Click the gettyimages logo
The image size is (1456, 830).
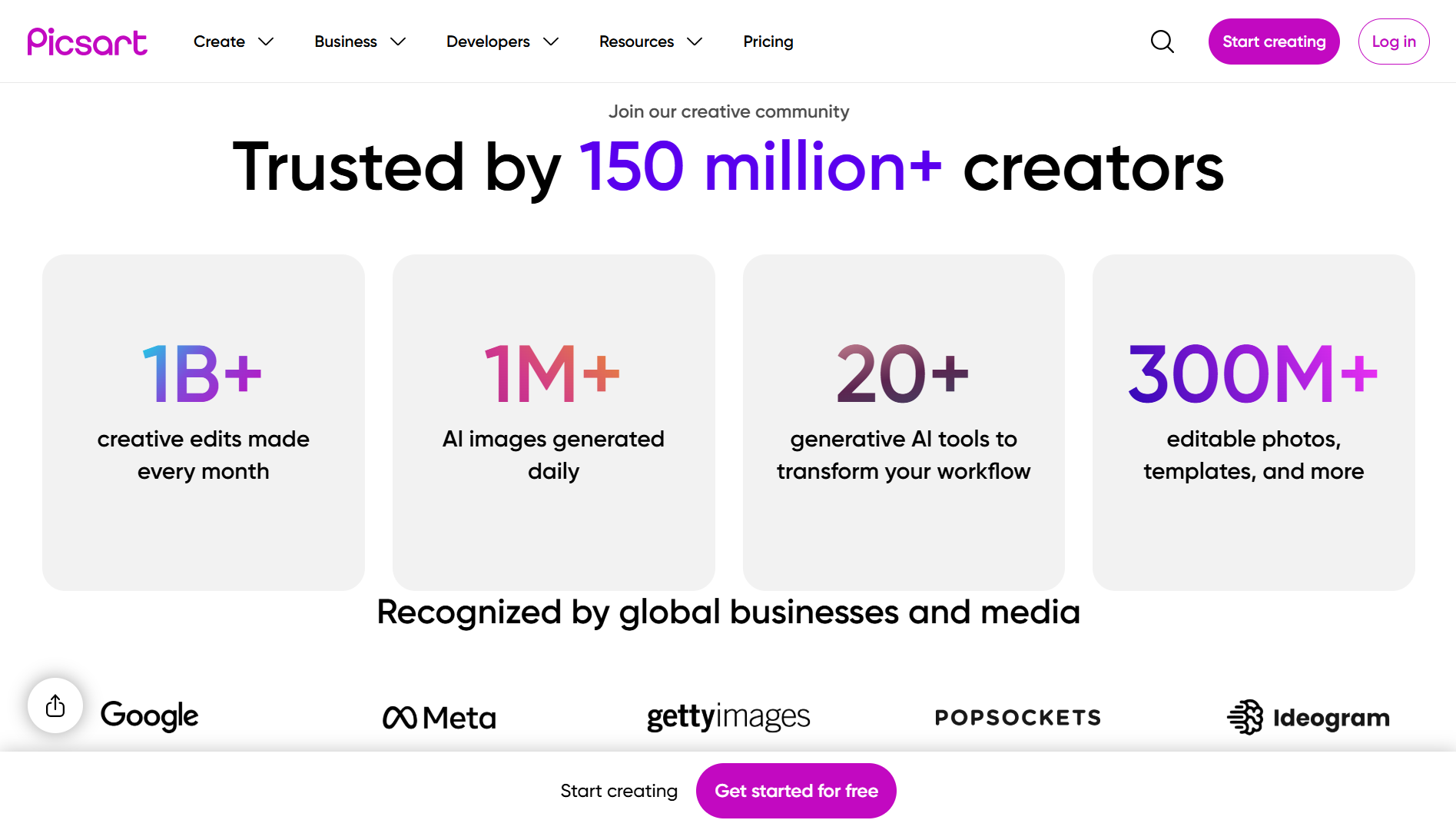click(x=728, y=717)
